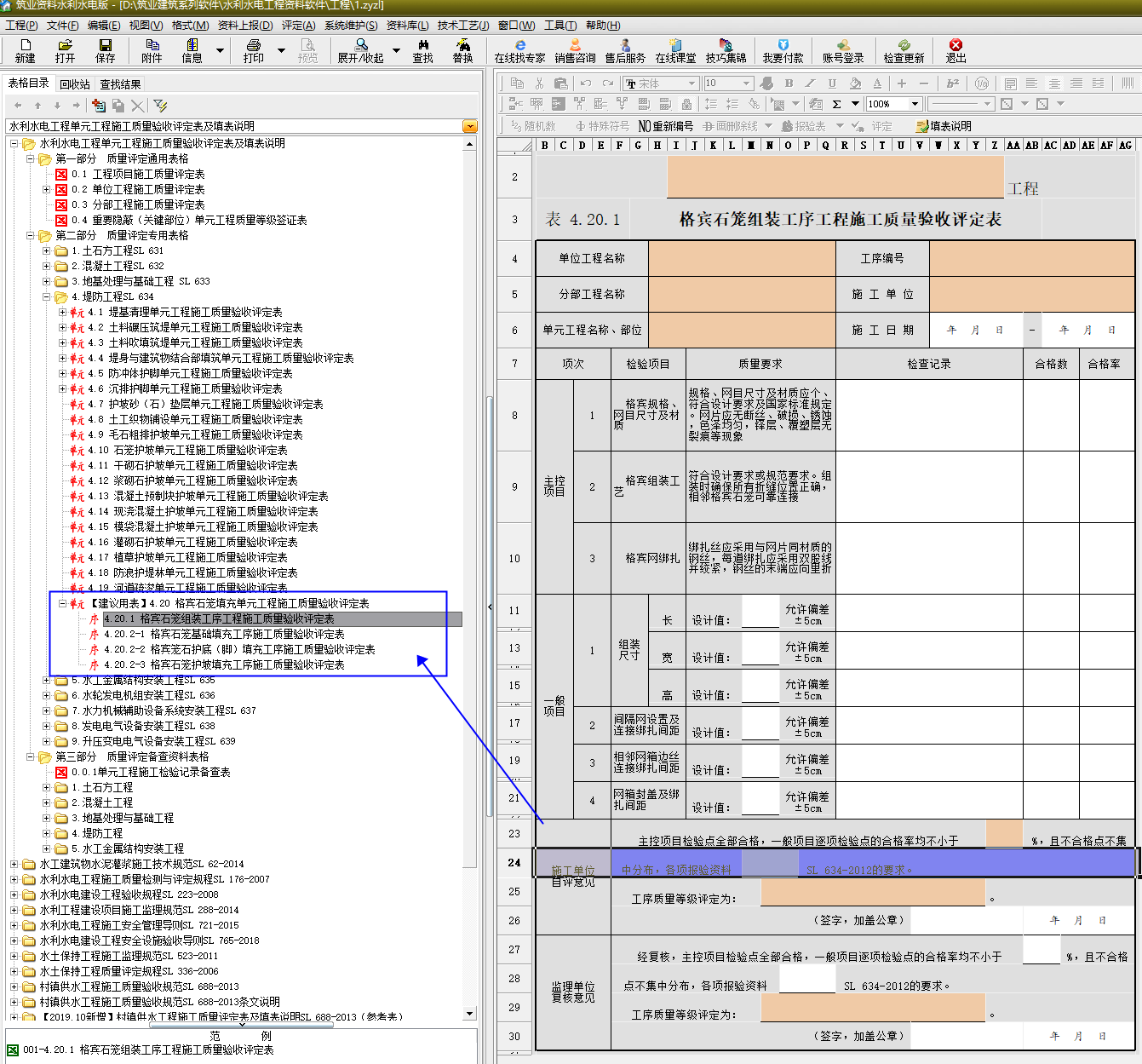Click the undo arrow icon
This screenshot has width=1142, height=1064.
(x=586, y=83)
